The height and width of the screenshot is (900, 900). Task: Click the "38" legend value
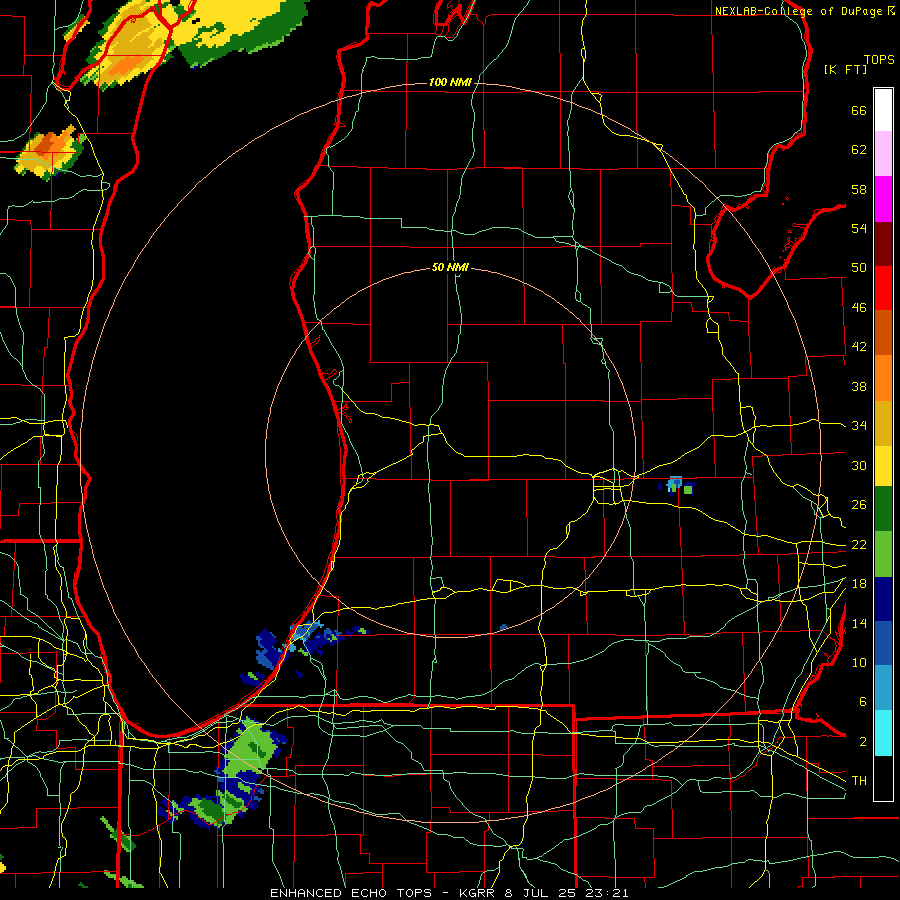(x=859, y=386)
